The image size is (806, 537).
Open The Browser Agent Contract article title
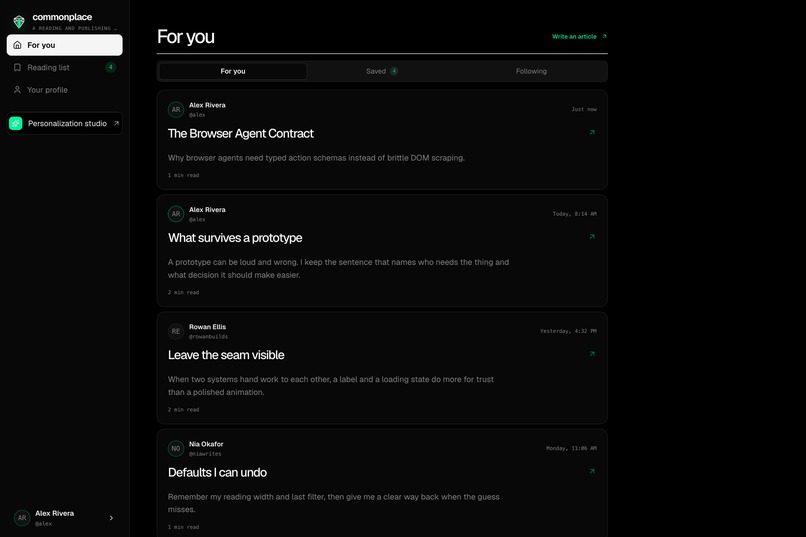coord(241,134)
